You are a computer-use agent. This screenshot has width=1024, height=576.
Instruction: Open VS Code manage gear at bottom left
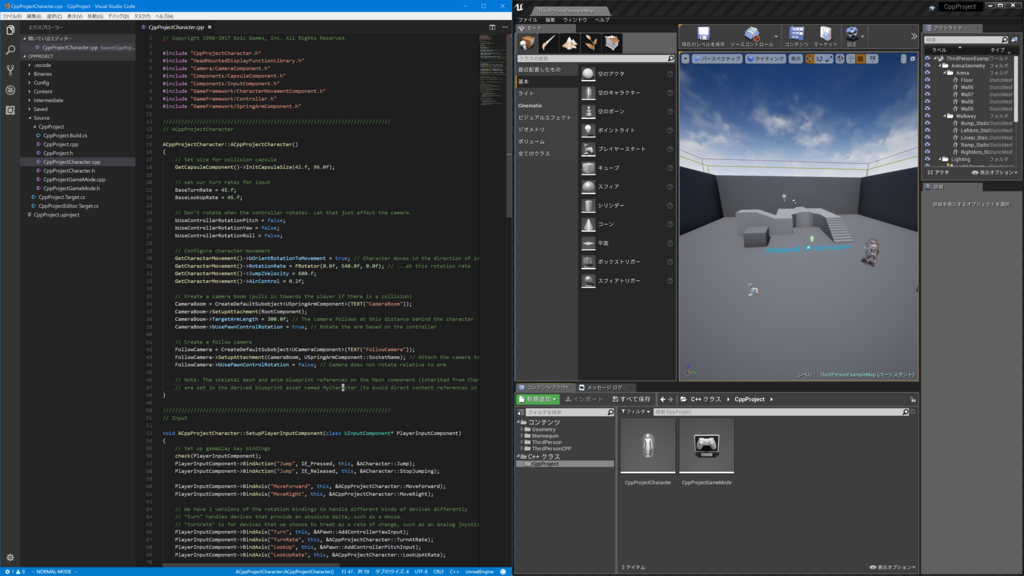click(x=10, y=558)
